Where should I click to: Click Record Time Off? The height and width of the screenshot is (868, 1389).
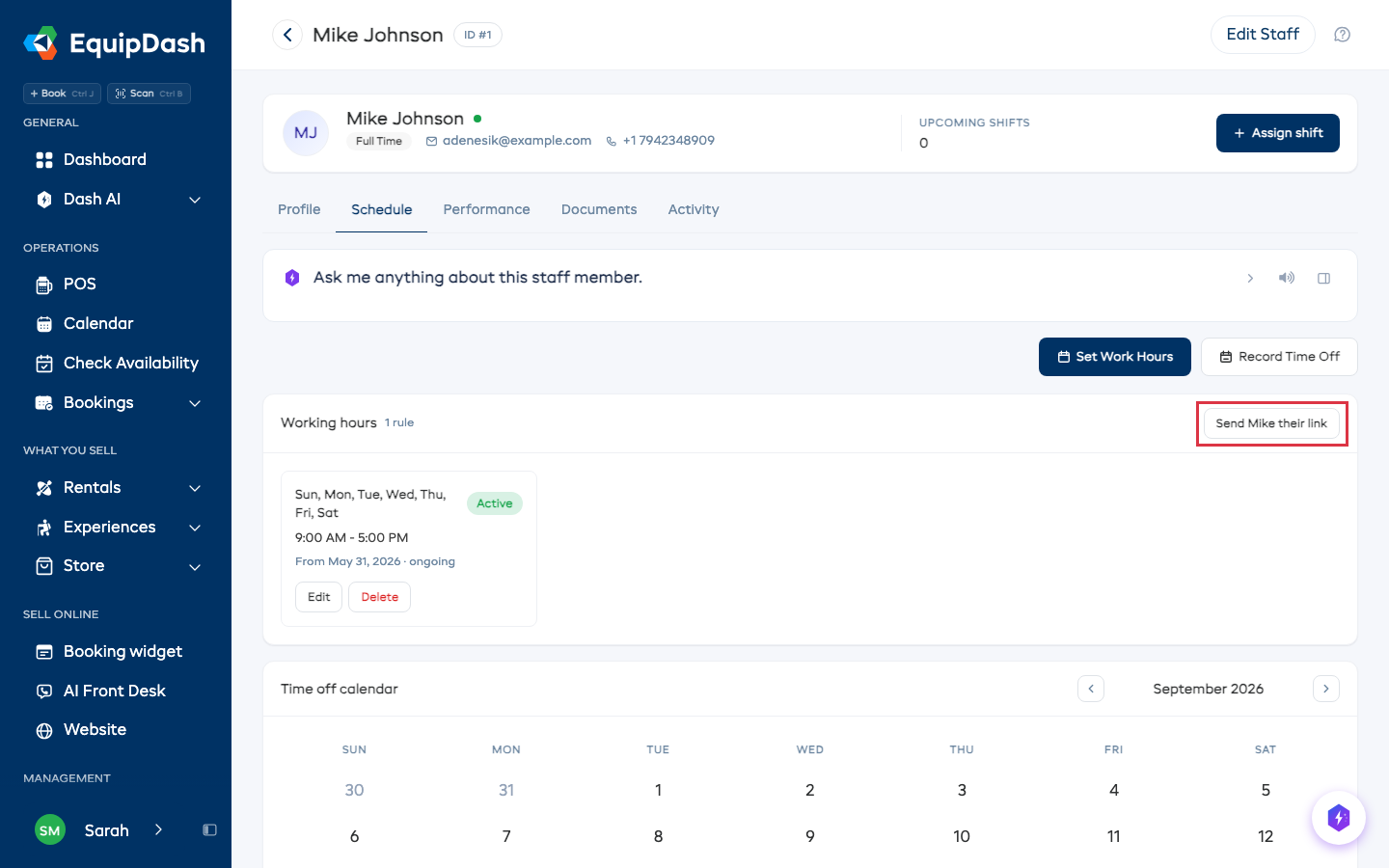(1279, 357)
